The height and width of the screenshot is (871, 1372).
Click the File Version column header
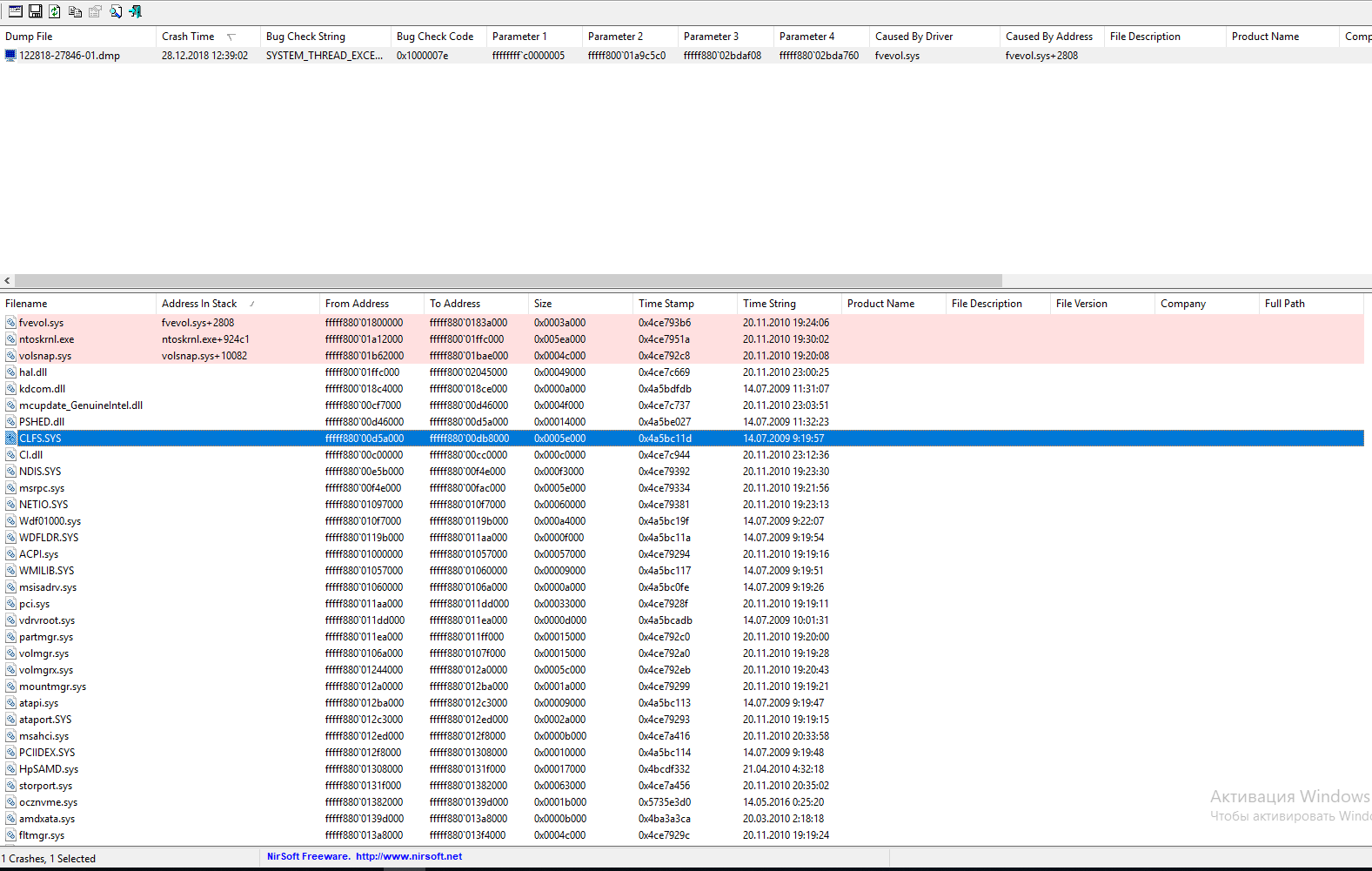pos(1102,304)
